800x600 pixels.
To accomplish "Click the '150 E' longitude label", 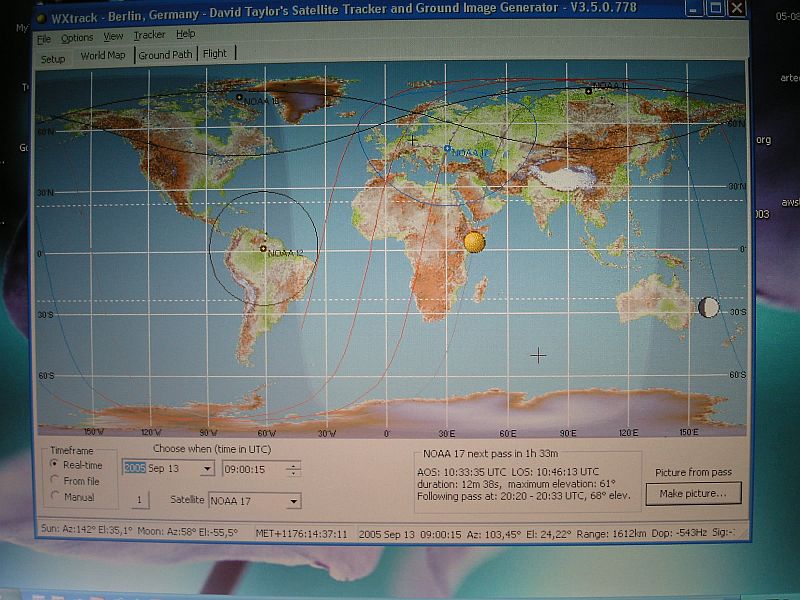I will pyautogui.click(x=689, y=432).
